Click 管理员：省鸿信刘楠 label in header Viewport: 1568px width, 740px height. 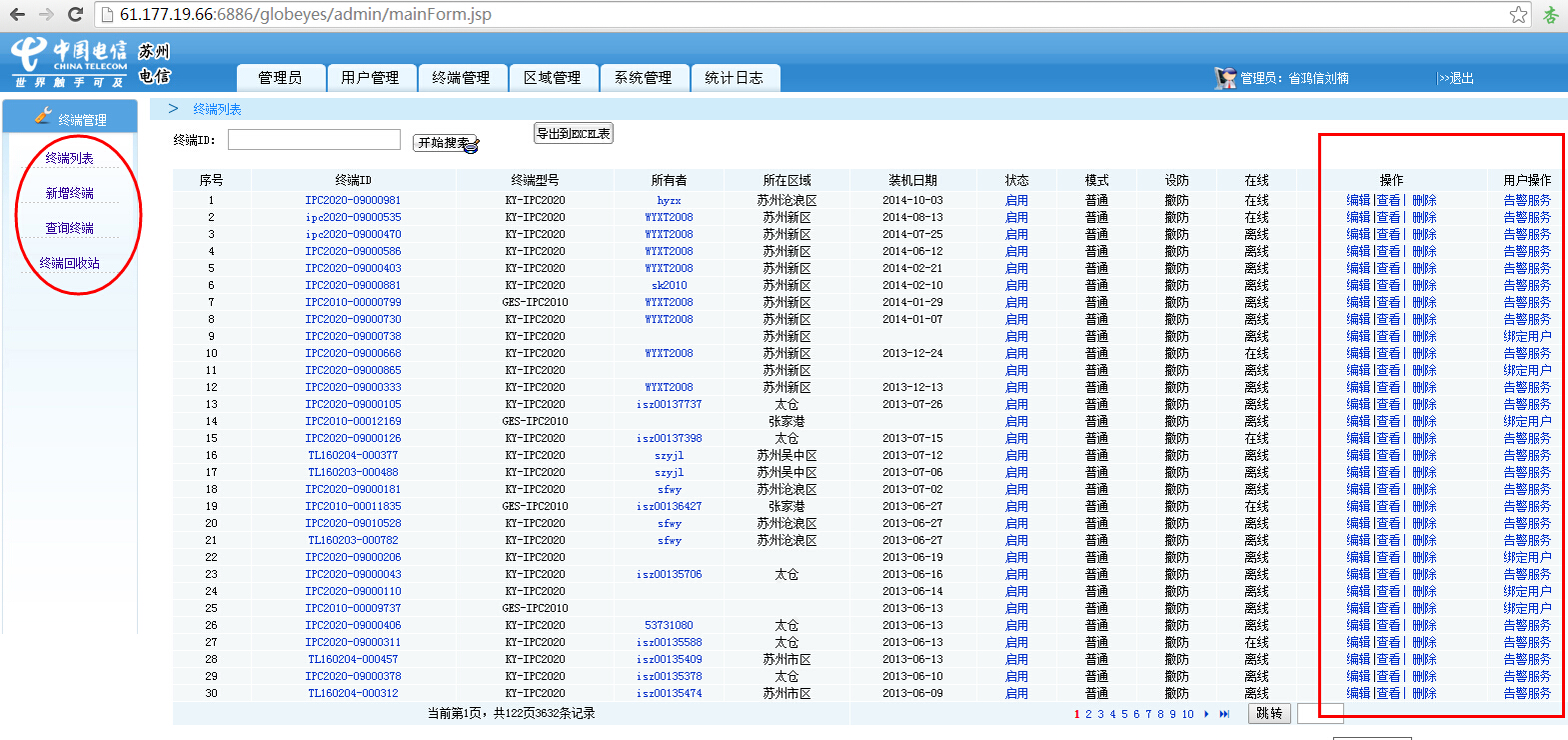coord(1294,78)
